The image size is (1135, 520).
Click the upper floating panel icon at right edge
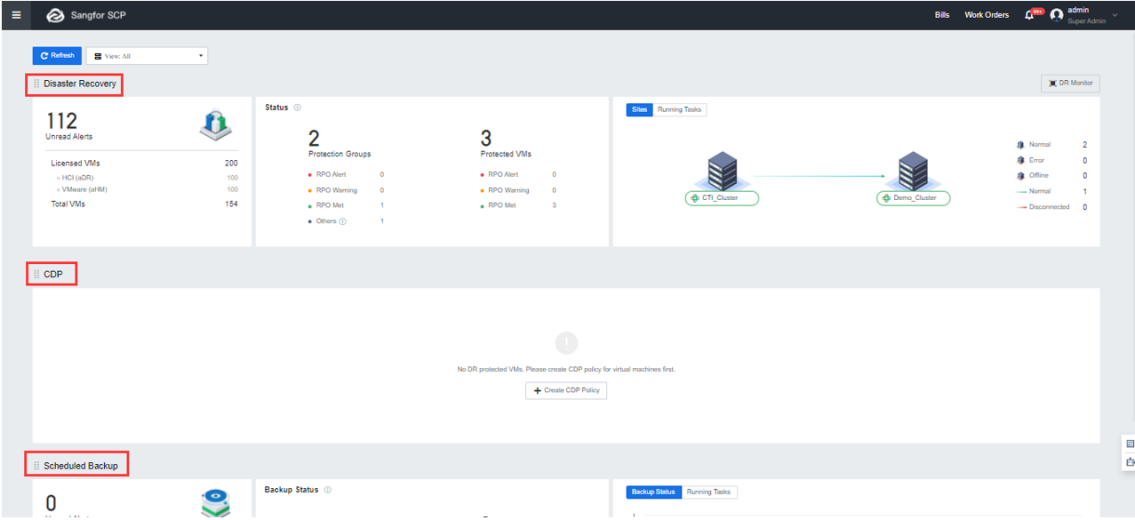point(1130,445)
